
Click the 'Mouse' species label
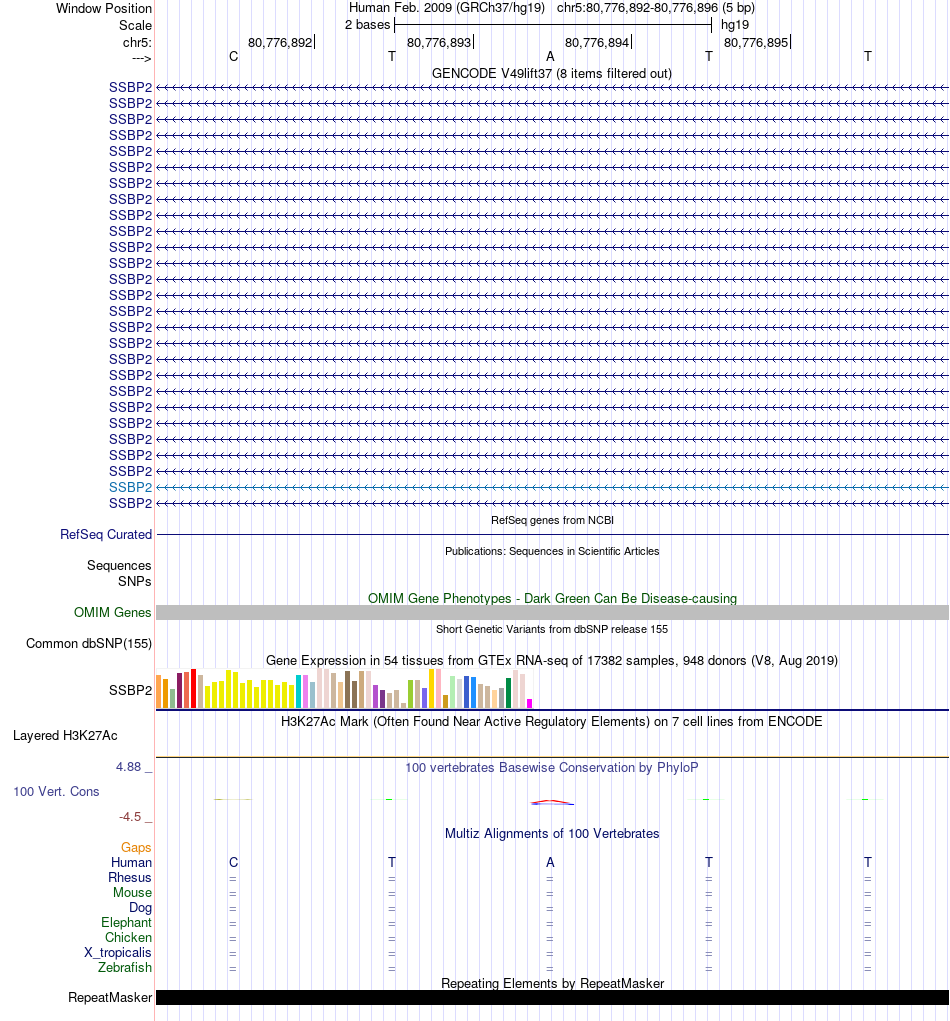132,893
